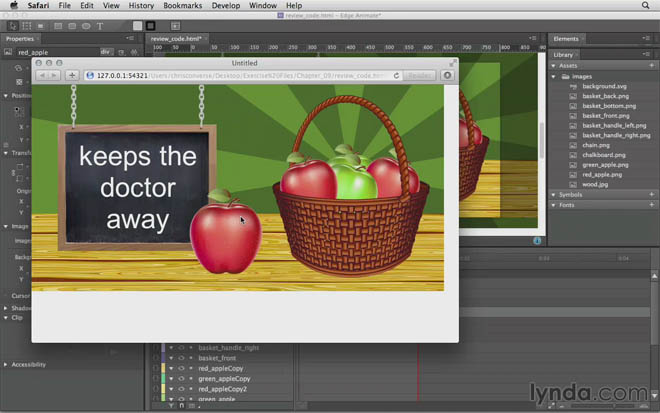Reload the page in Safari
660x413 pixels.
396,76
